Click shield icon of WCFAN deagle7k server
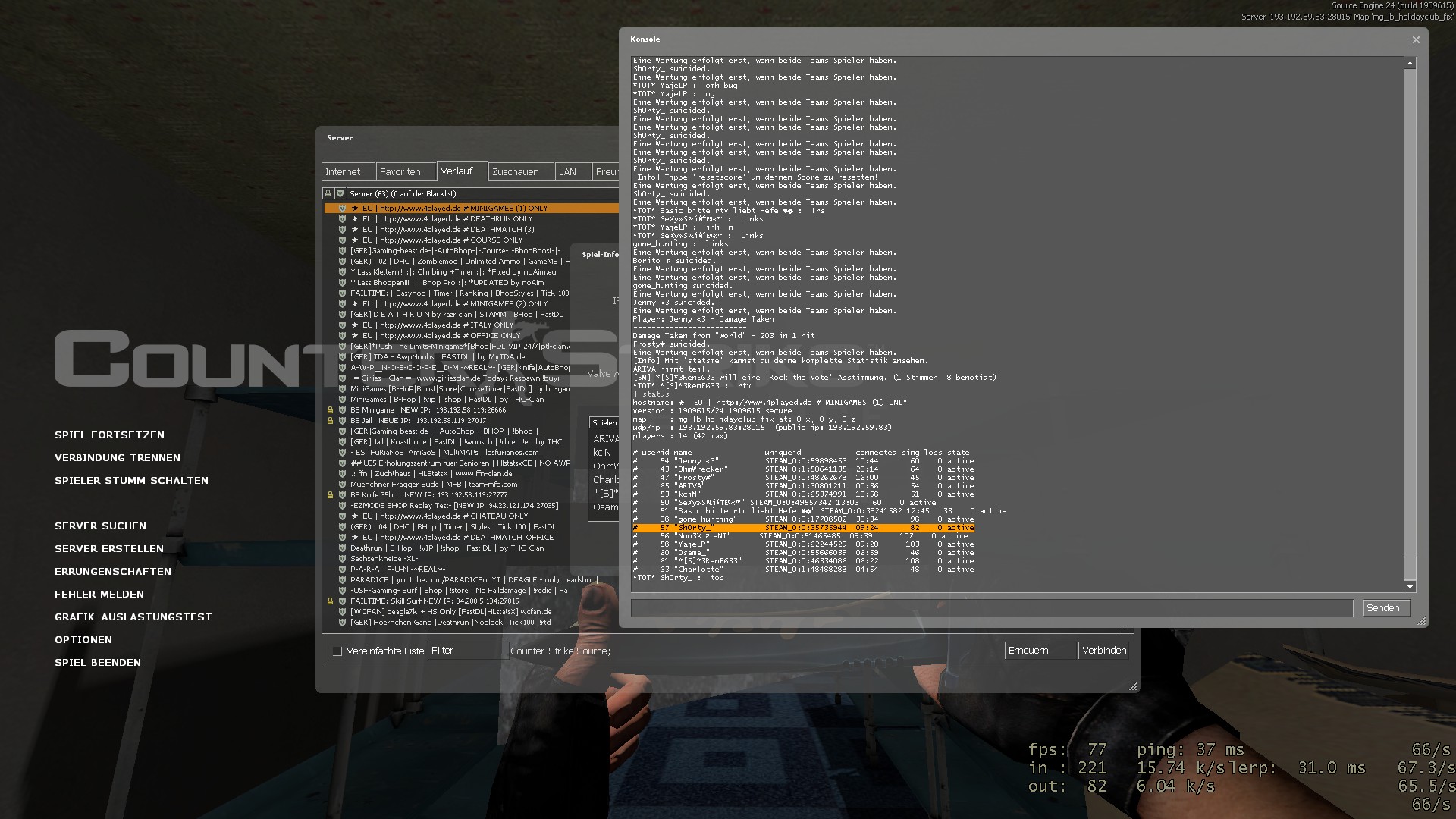The height and width of the screenshot is (819, 1456). pyautogui.click(x=342, y=611)
